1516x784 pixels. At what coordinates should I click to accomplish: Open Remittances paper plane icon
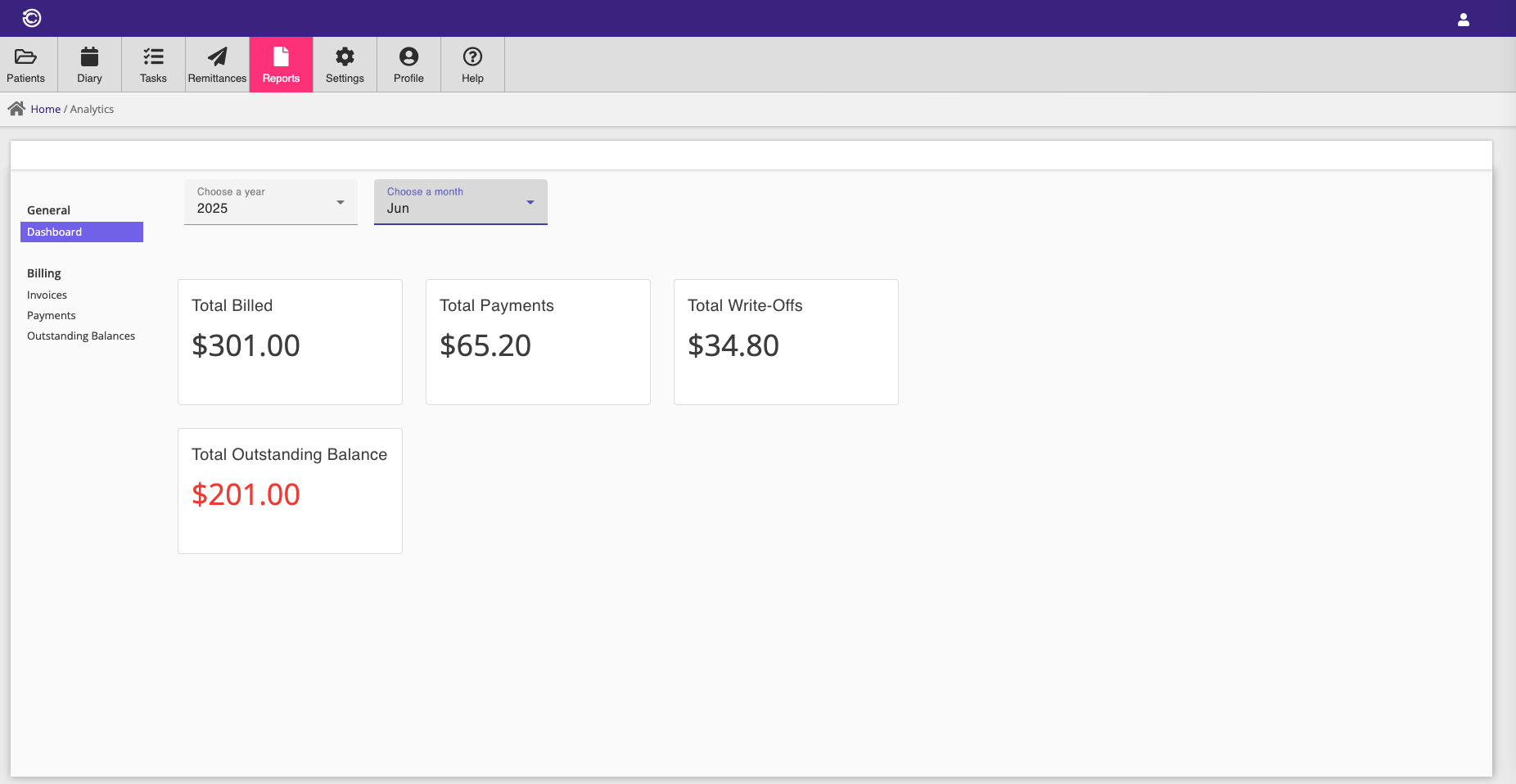coord(217,56)
